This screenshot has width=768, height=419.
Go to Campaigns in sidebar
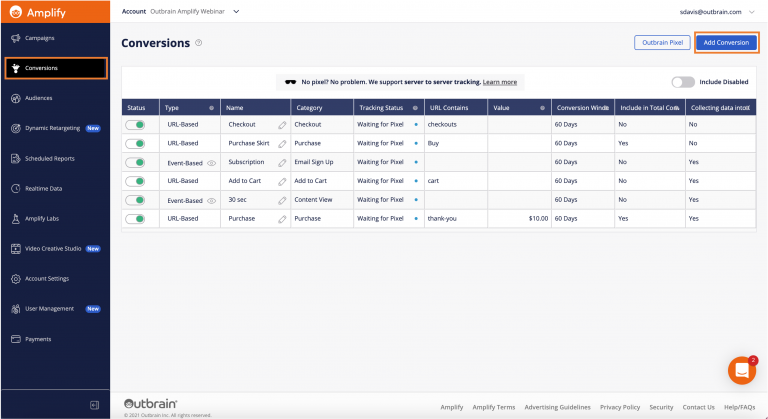click(40, 38)
